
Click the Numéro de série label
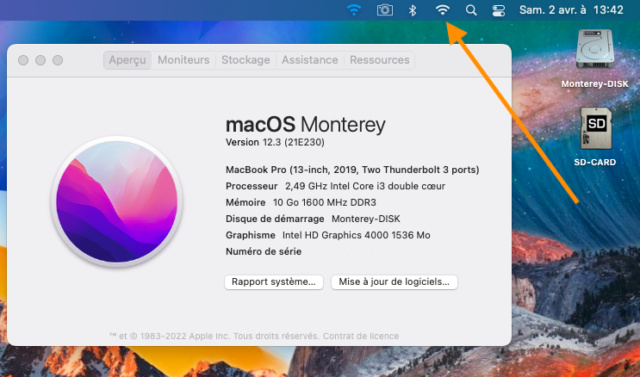(x=264, y=252)
